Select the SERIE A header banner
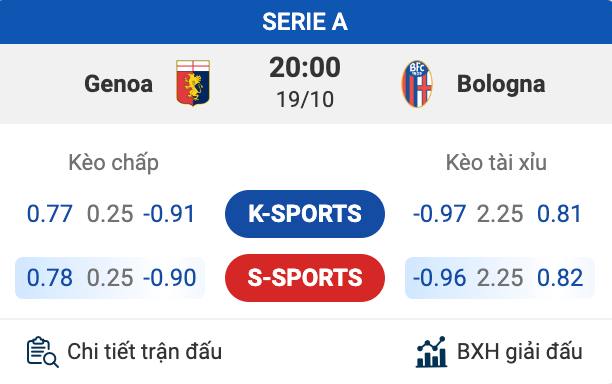The width and height of the screenshot is (612, 384). coord(306,22)
